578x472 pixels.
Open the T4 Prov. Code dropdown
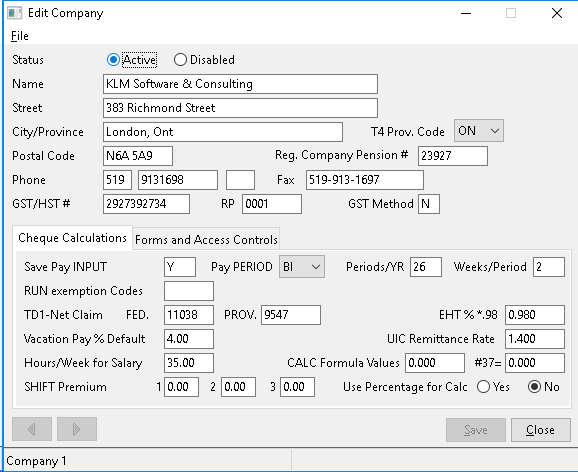click(479, 131)
